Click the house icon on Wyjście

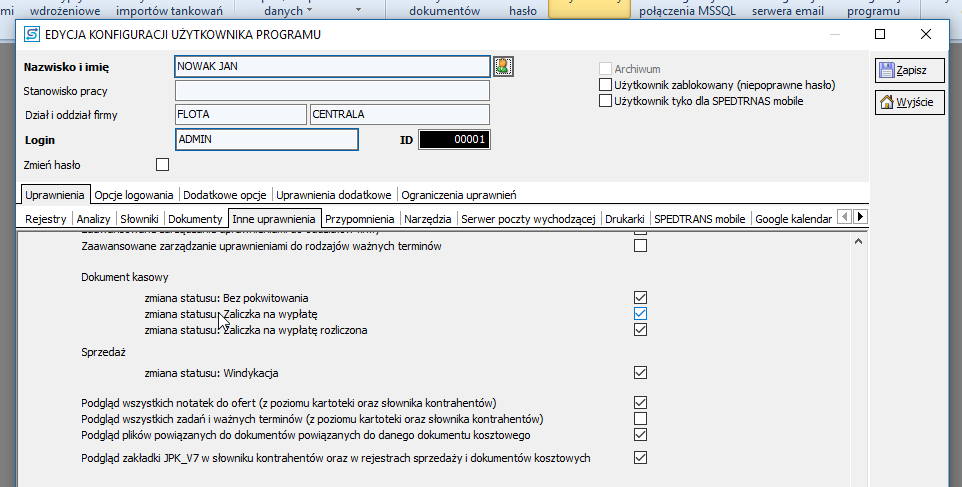[x=887, y=102]
